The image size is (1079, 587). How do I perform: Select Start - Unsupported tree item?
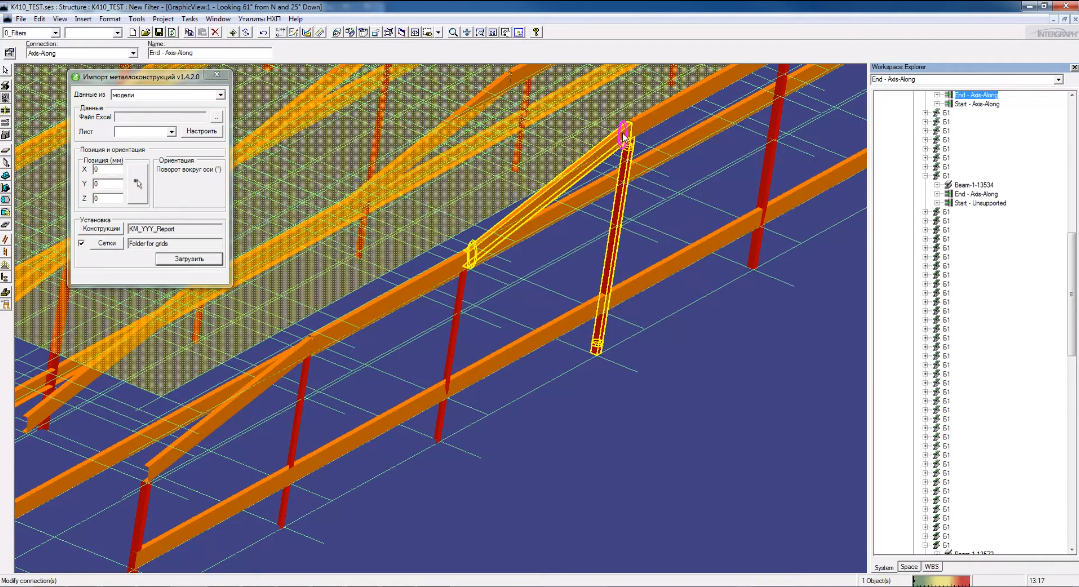coord(980,203)
